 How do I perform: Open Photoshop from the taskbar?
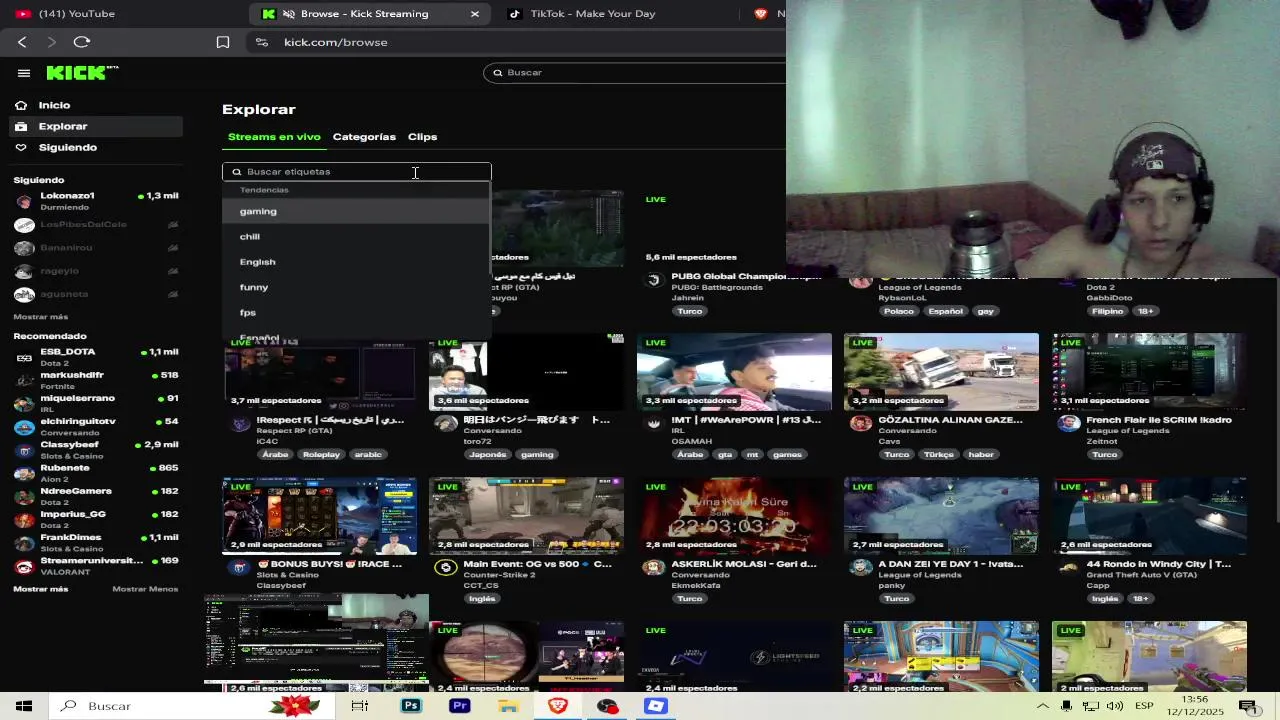coord(411,706)
